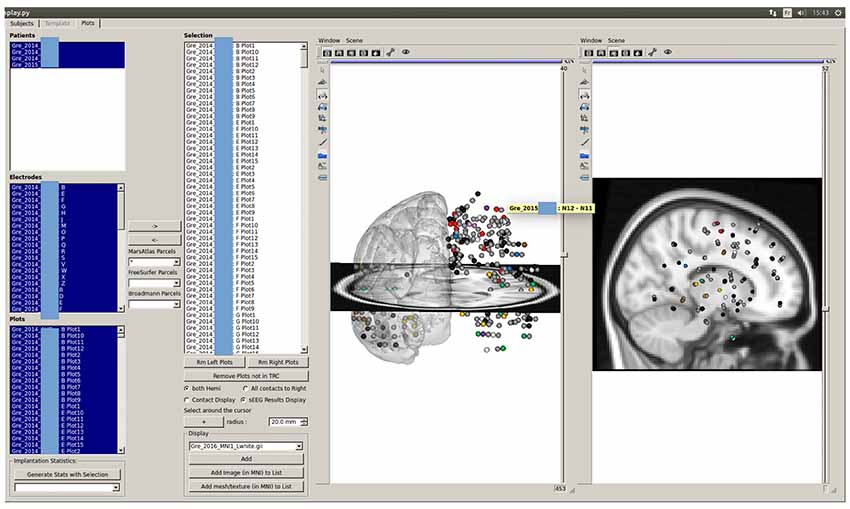Click the Add button under Display
The image size is (850, 509).
coord(246,459)
